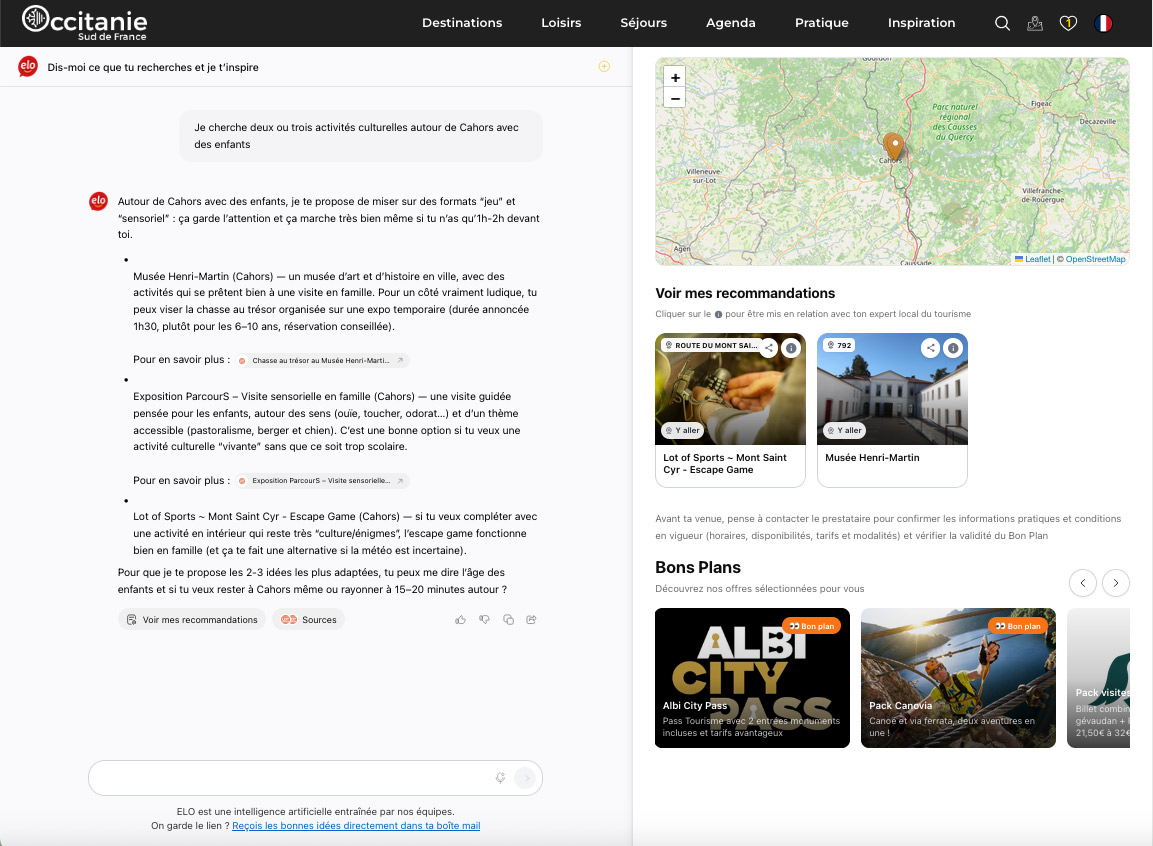Click Voir mes recommandations button in chat
Screen dimensions: 1153x846
[192, 620]
